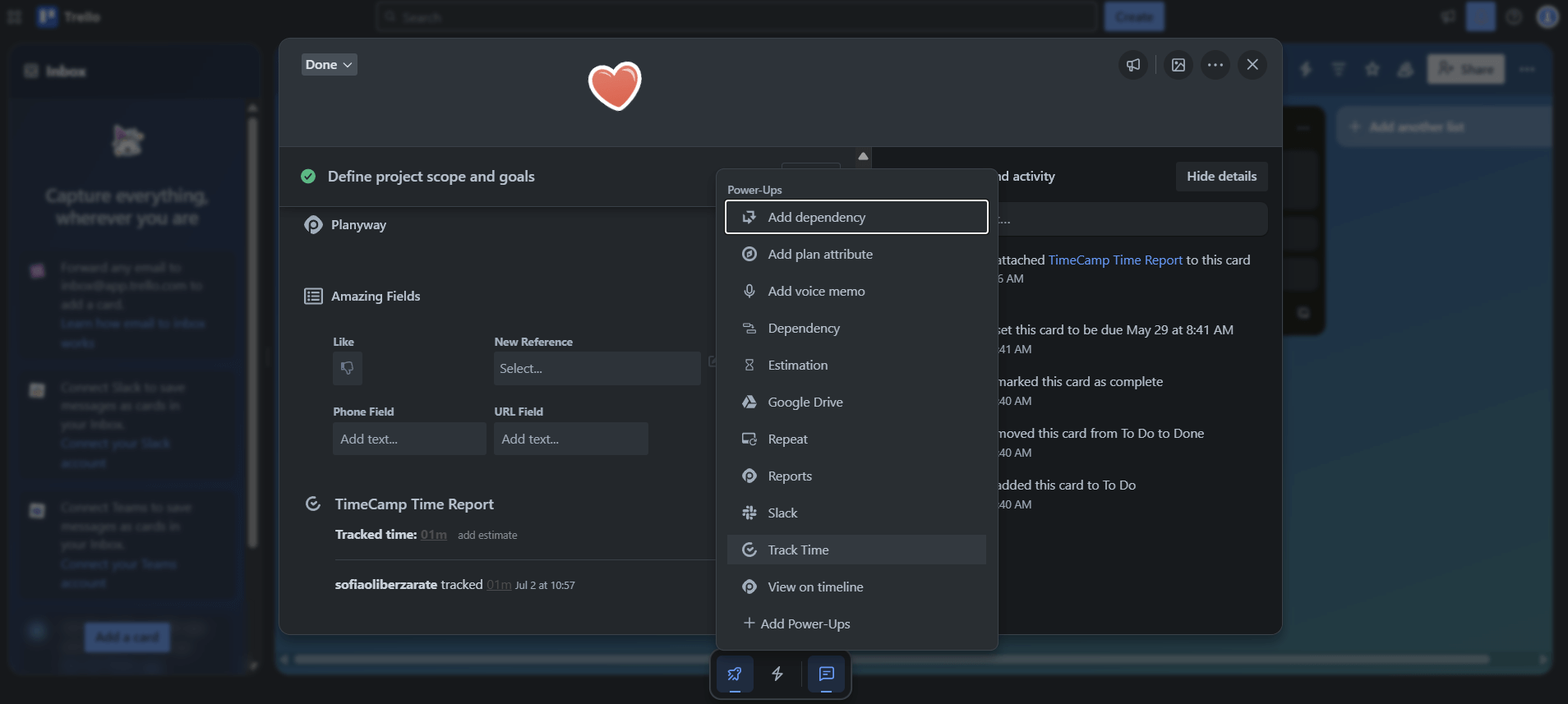Screen dimensions: 1568x704
Task: Click the scroll-up arrow beside card title
Action: (x=863, y=156)
